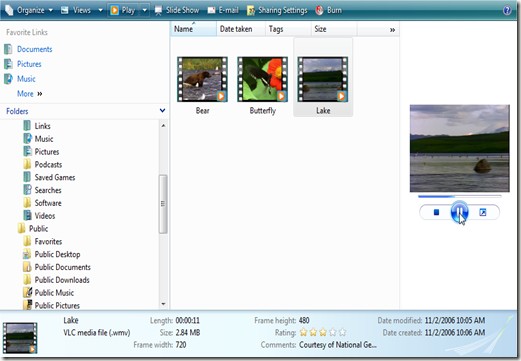521x361 pixels.
Task: Open Sharing Settings
Action: [277, 10]
